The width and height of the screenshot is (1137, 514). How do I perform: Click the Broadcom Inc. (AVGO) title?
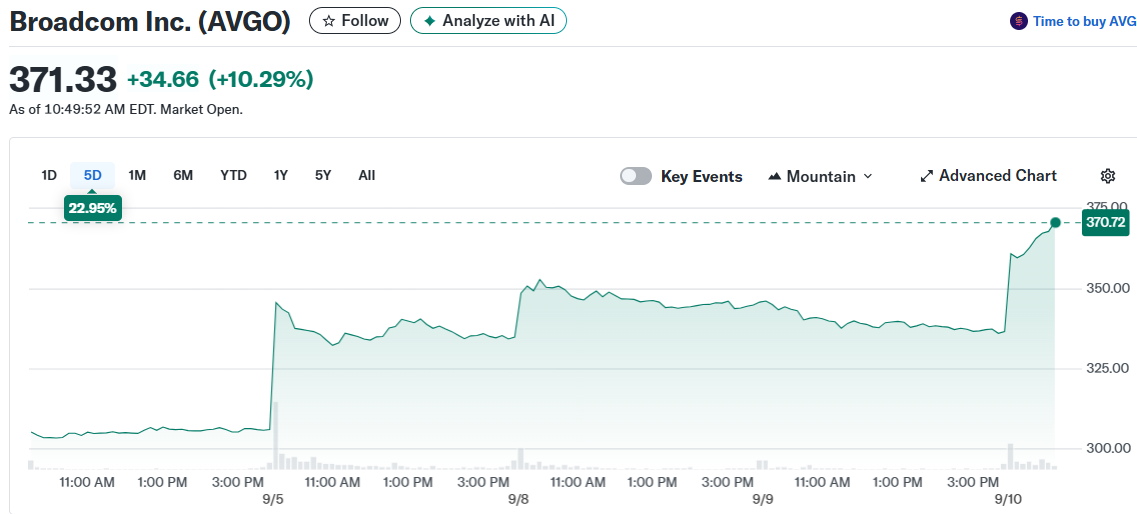click(149, 22)
